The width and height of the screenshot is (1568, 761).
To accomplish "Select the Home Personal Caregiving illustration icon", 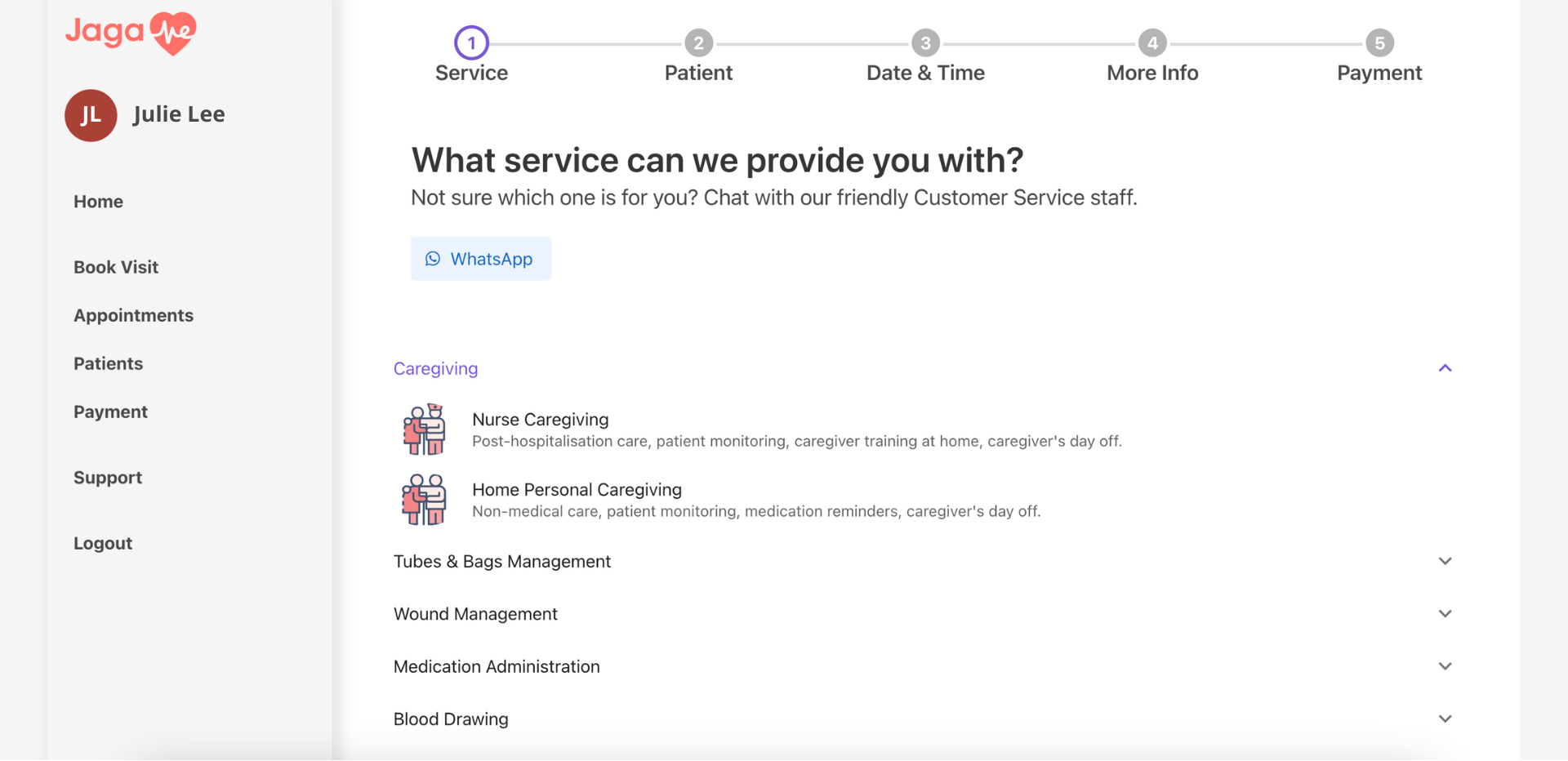I will [424, 500].
